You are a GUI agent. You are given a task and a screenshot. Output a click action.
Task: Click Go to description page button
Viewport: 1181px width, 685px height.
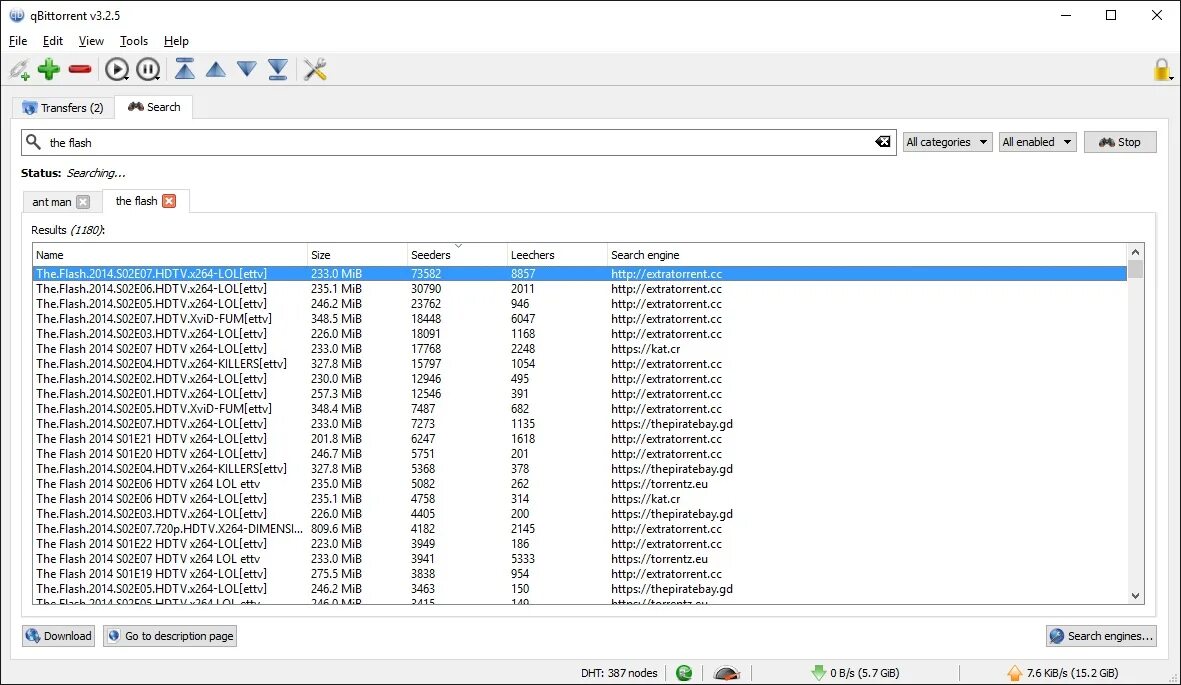[170, 636]
